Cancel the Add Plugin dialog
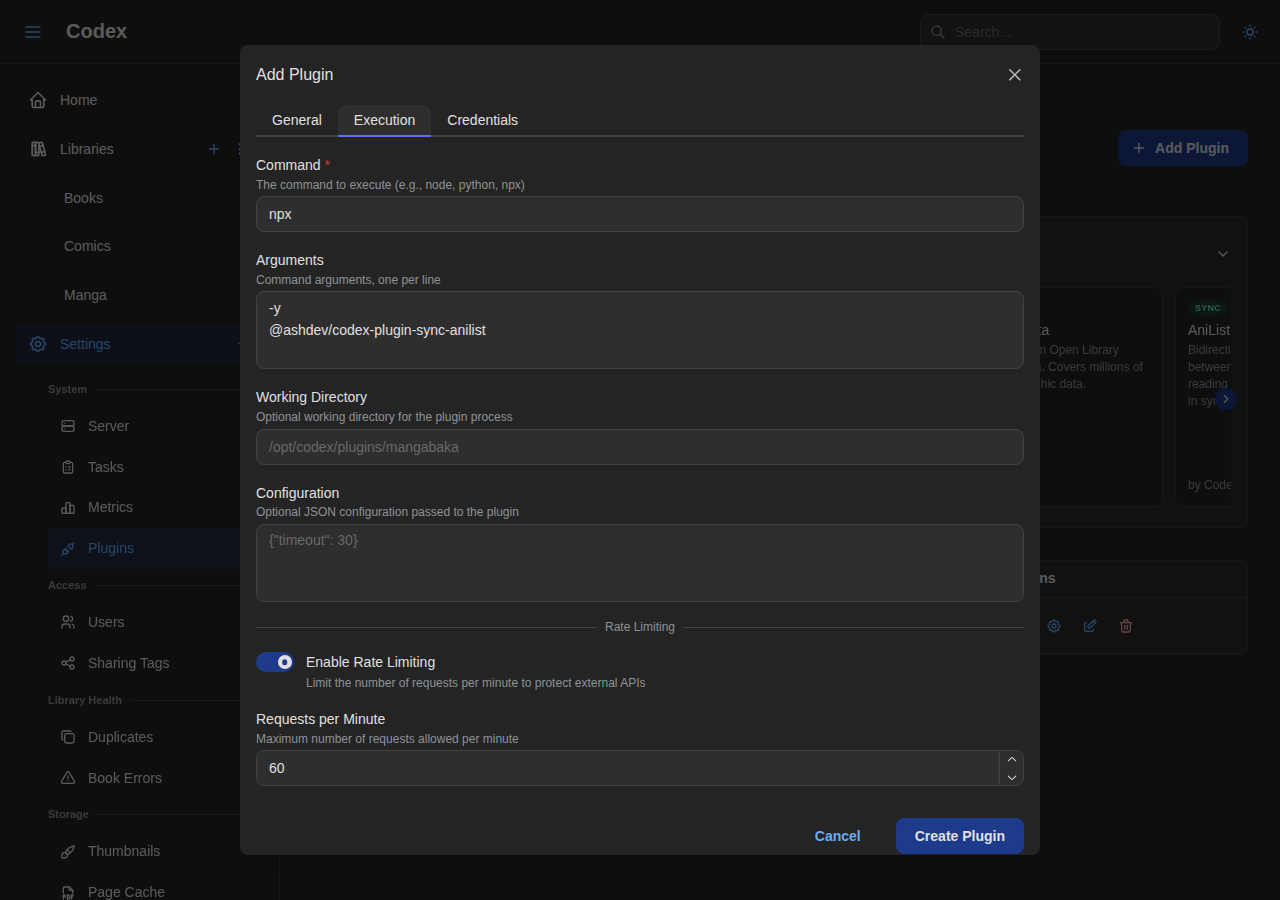Viewport: 1280px width, 900px height. (837, 836)
